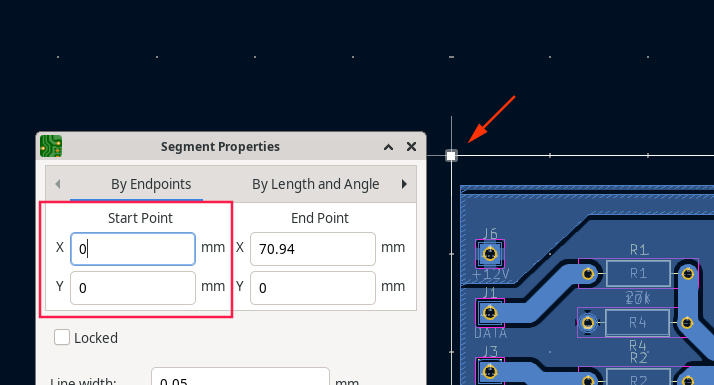The height and width of the screenshot is (385, 714).
Task: Select the white corner handle of board outline
Action: coord(451,156)
